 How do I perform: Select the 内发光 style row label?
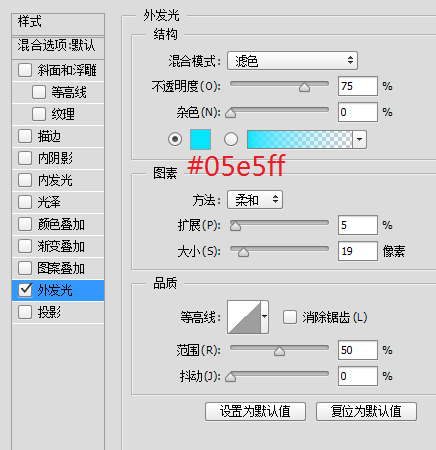pyautogui.click(x=55, y=180)
